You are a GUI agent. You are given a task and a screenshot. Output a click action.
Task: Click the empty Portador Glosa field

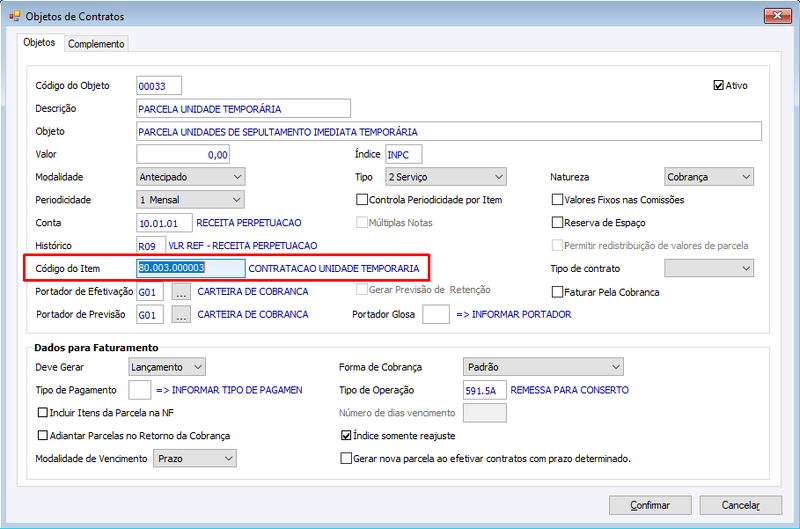[436, 314]
